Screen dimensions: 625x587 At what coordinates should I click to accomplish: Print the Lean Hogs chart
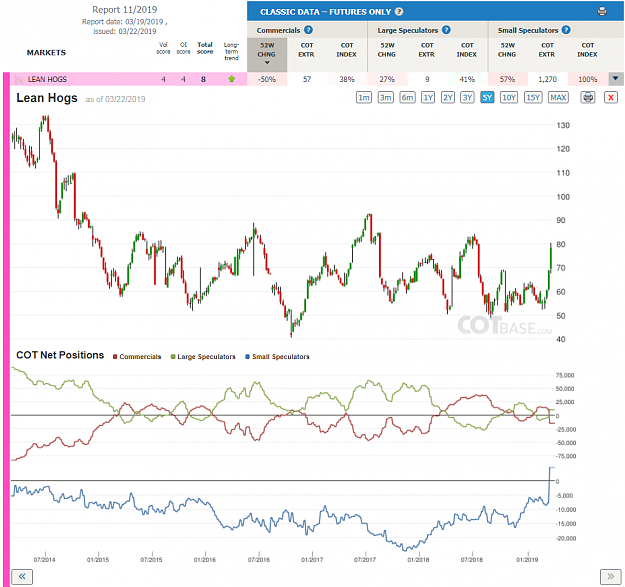[x=588, y=97]
